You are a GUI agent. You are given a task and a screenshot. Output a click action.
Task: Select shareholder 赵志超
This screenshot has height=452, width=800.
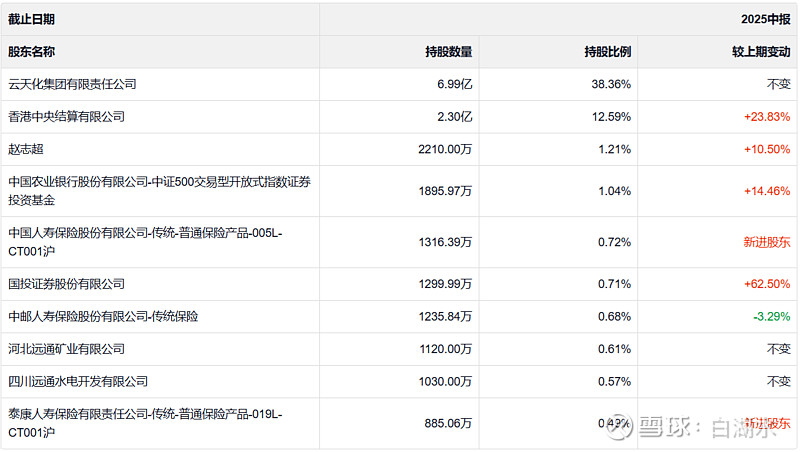click(26, 149)
